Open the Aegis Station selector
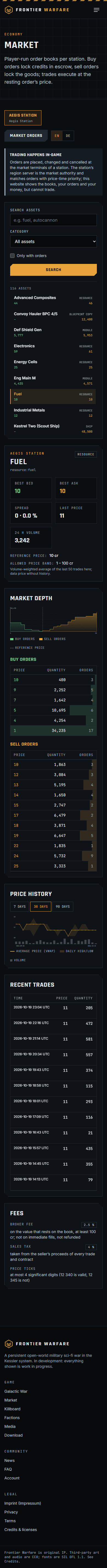107x1568 pixels. pos(22,117)
